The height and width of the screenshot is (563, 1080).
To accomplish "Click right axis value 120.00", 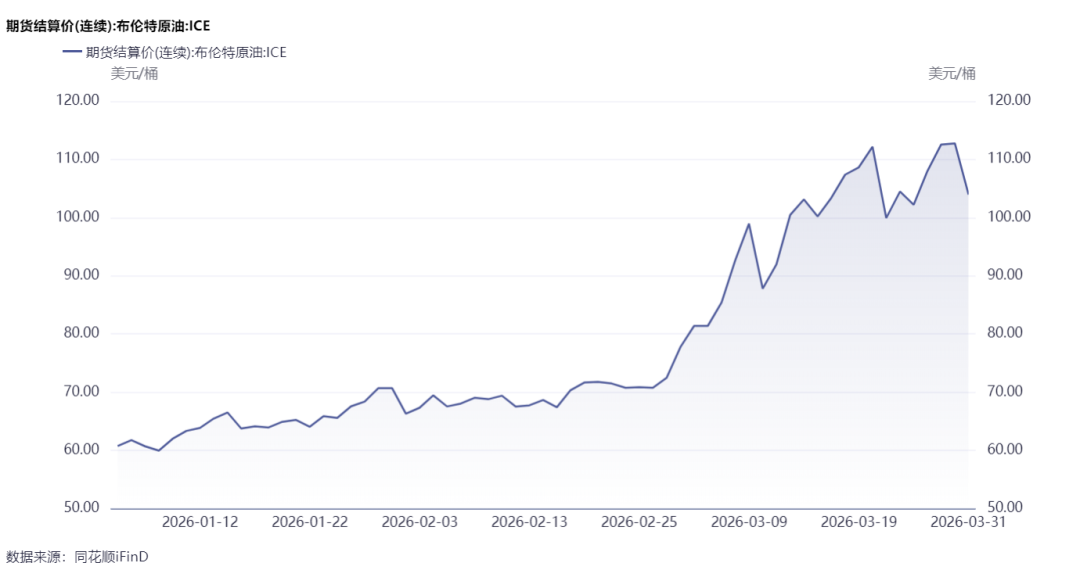I will (1009, 100).
